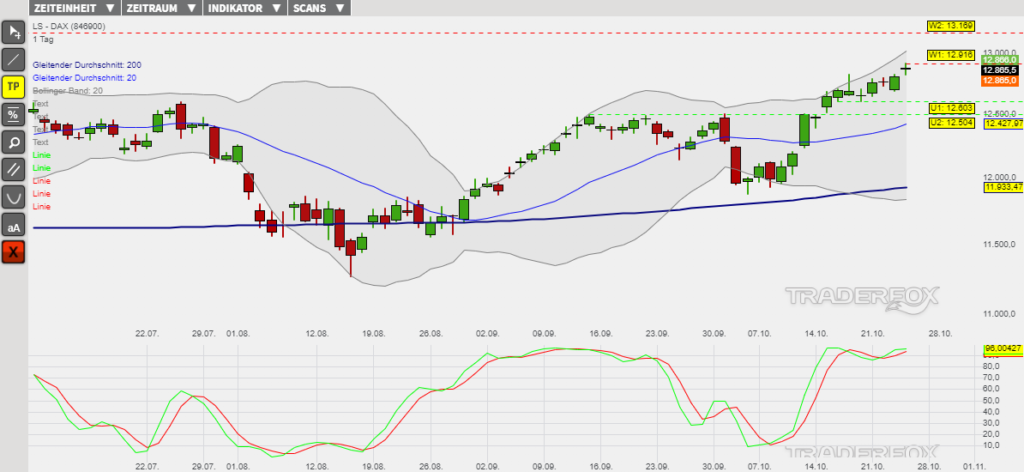
Task: Click the 11.000,0 price axis label
Action: pyautogui.click(x=999, y=313)
